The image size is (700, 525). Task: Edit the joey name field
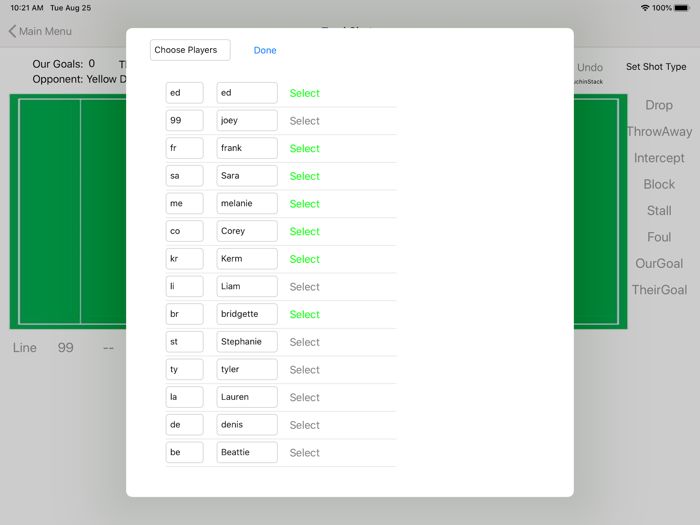[x=247, y=121]
